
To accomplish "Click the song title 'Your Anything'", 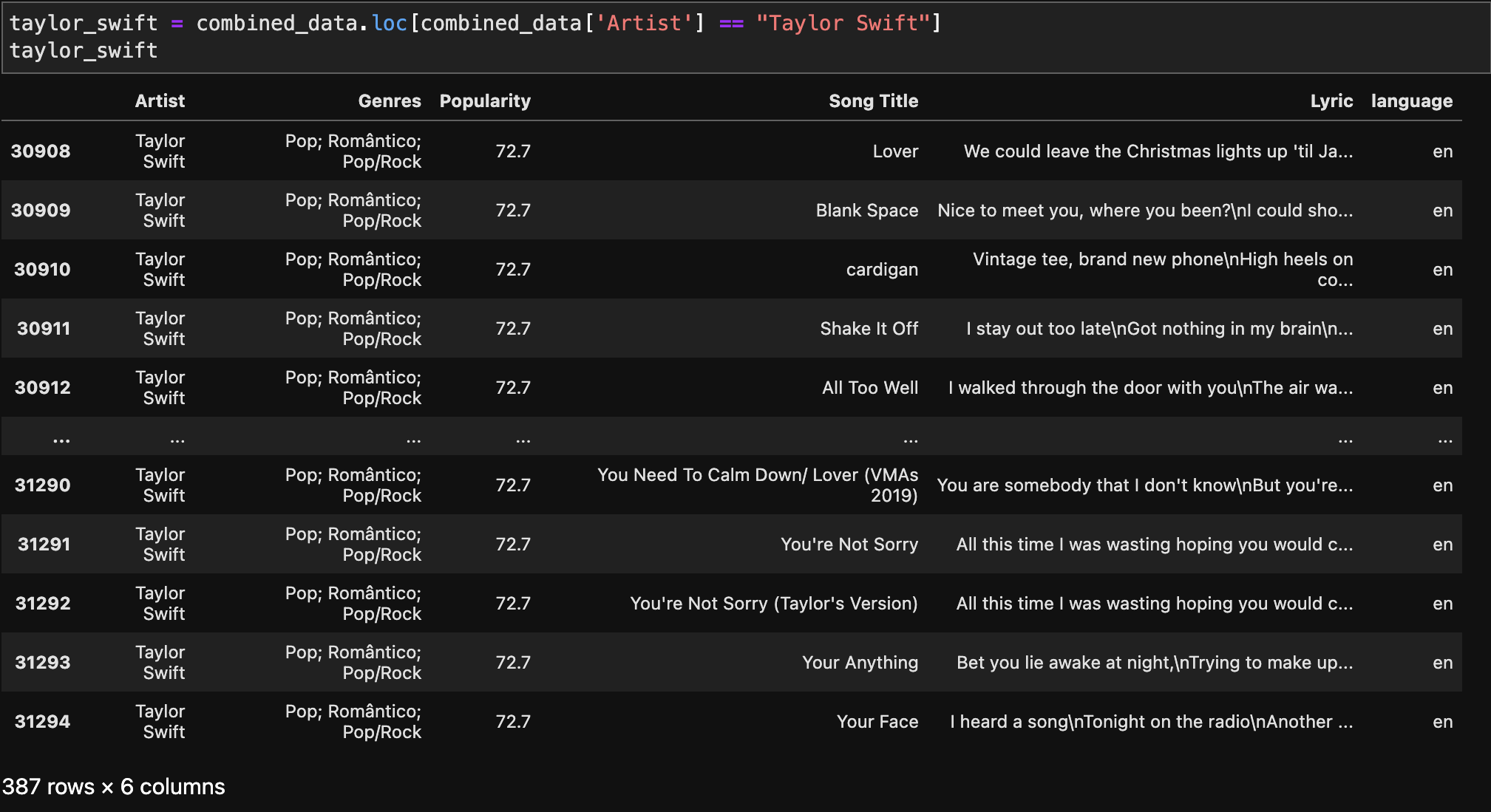I will [860, 663].
